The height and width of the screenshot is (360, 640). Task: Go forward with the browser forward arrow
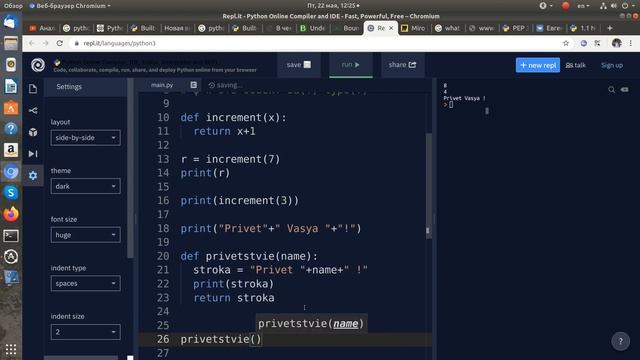45,43
